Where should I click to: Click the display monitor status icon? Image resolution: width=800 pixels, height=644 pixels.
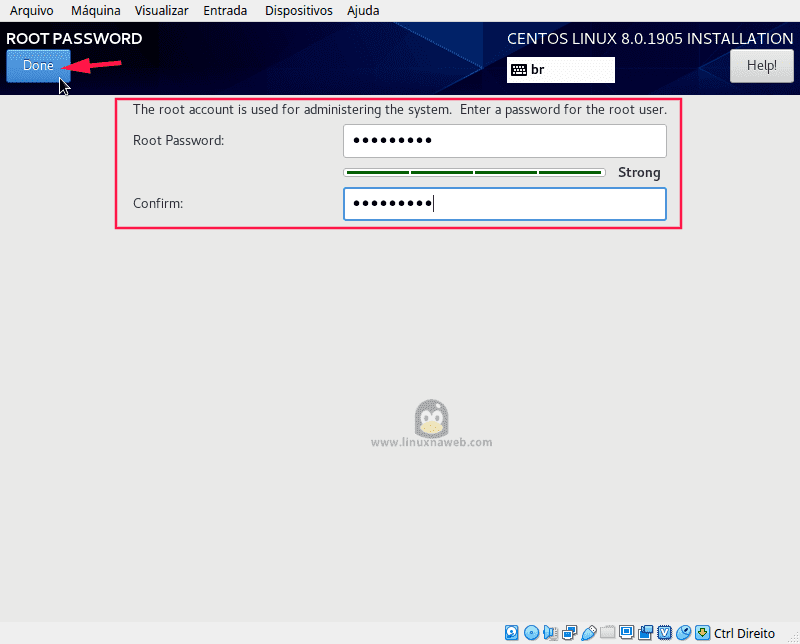(626, 633)
